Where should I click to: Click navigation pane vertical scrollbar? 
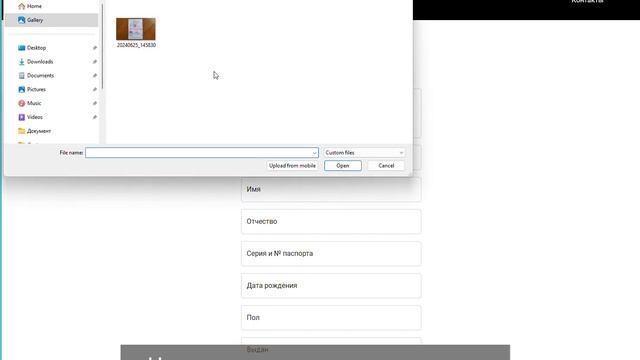[x=102, y=46]
